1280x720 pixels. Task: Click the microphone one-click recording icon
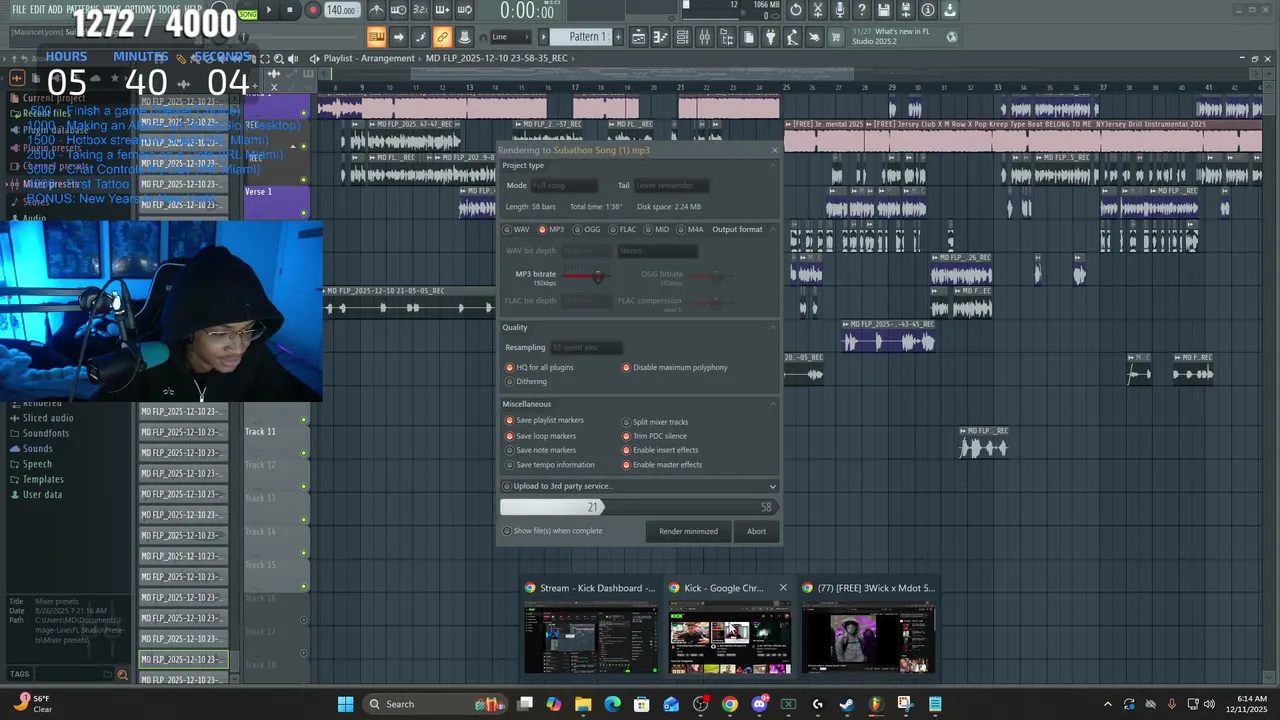click(x=840, y=10)
